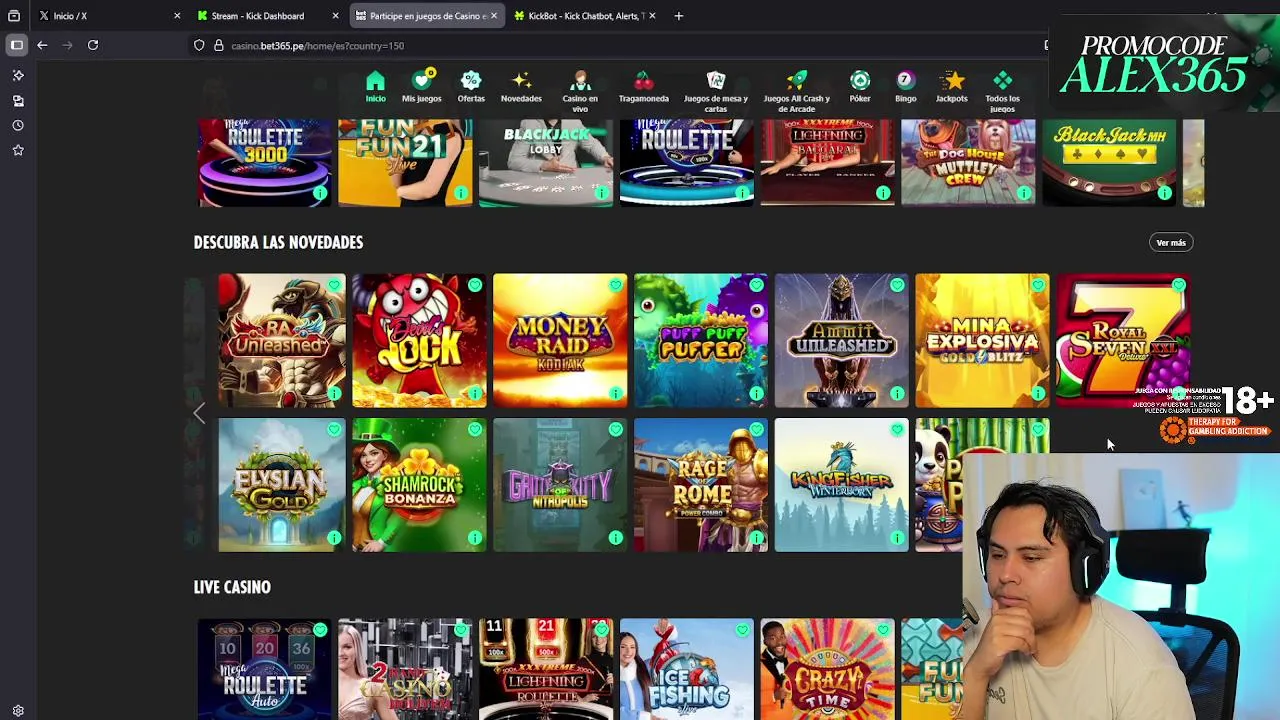Viewport: 1280px width, 720px height.
Task: Click the tracking protection shield icon
Action: [x=199, y=45]
